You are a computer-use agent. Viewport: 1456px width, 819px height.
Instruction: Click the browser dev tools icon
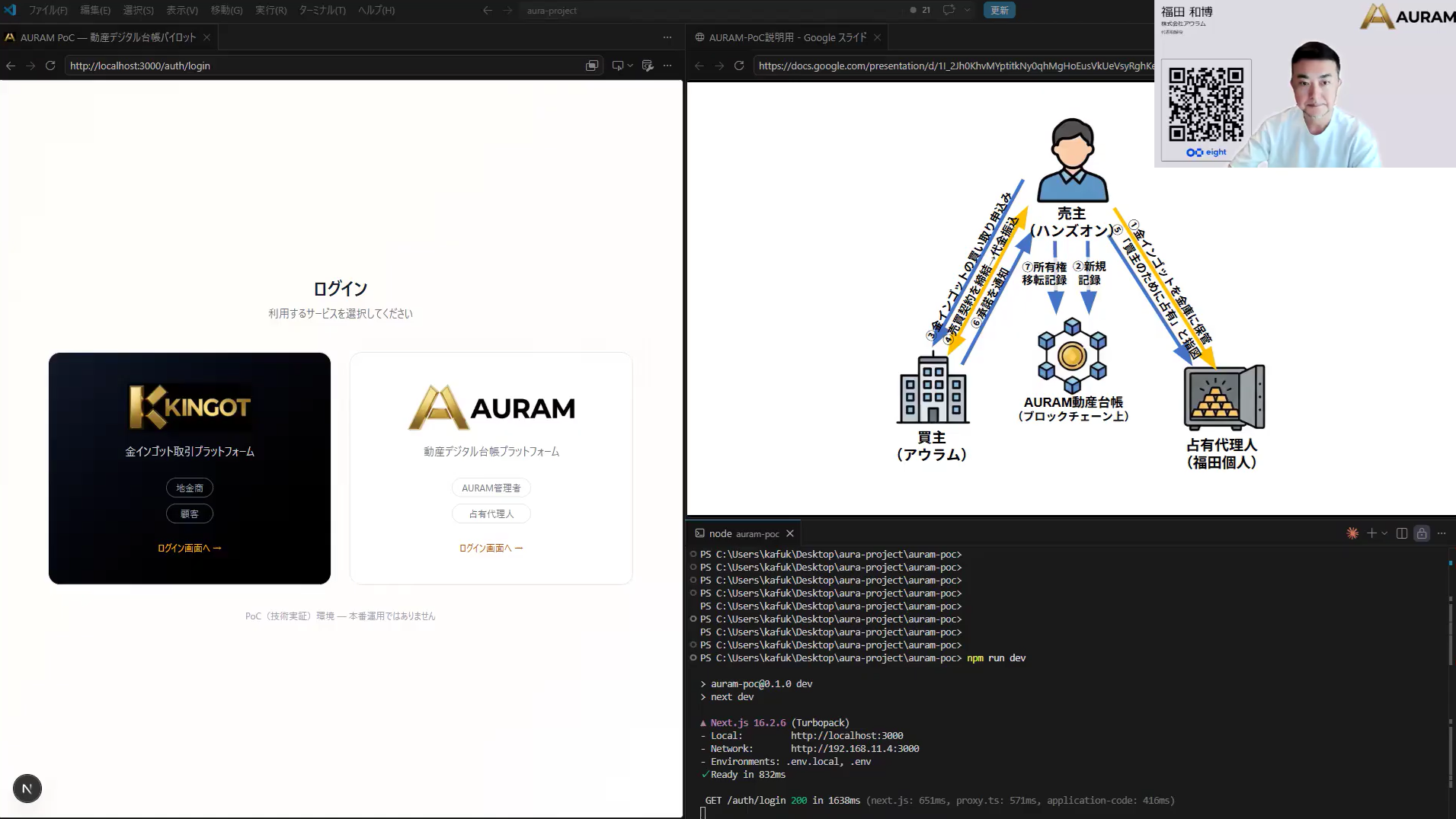[x=648, y=66]
